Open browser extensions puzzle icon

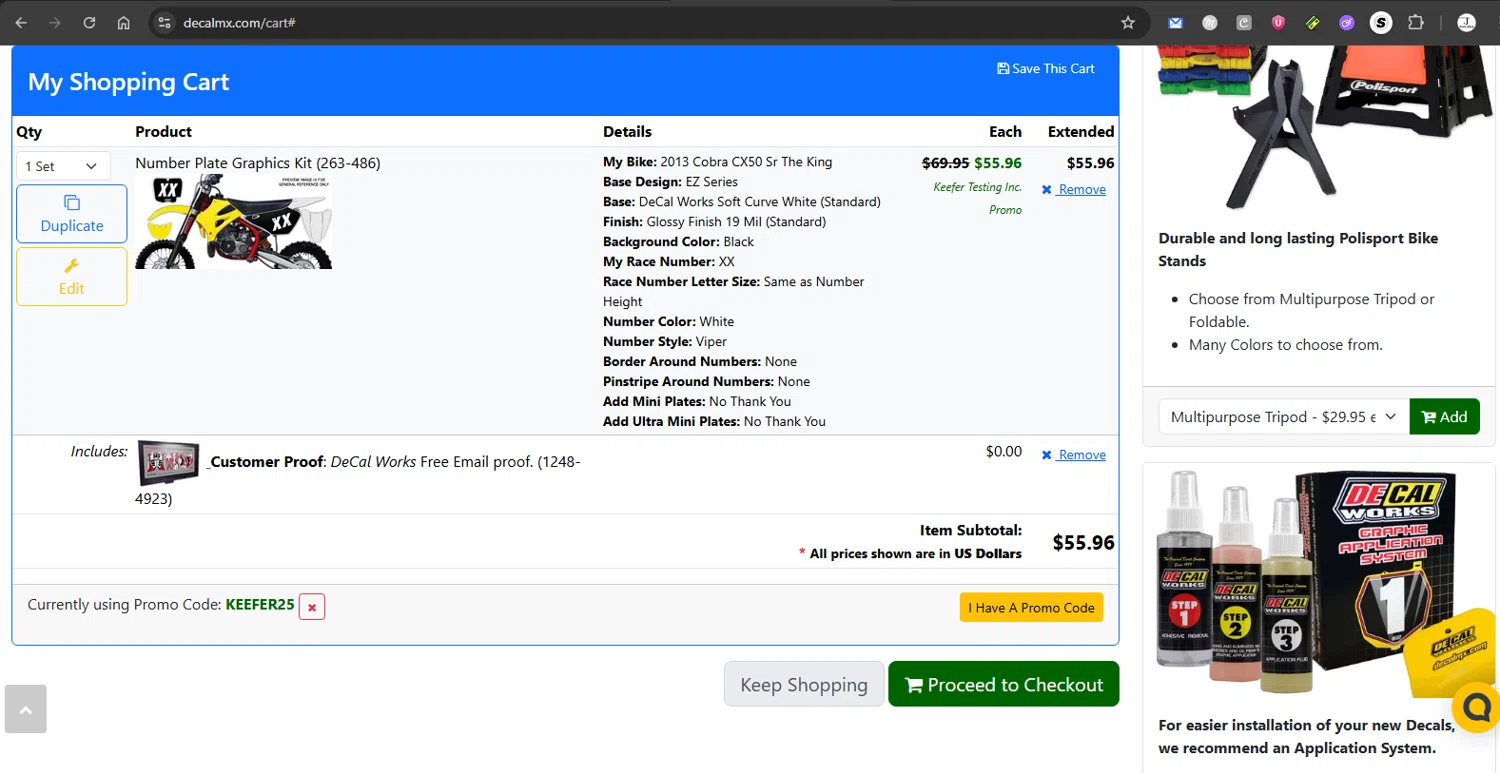pyautogui.click(x=1416, y=23)
